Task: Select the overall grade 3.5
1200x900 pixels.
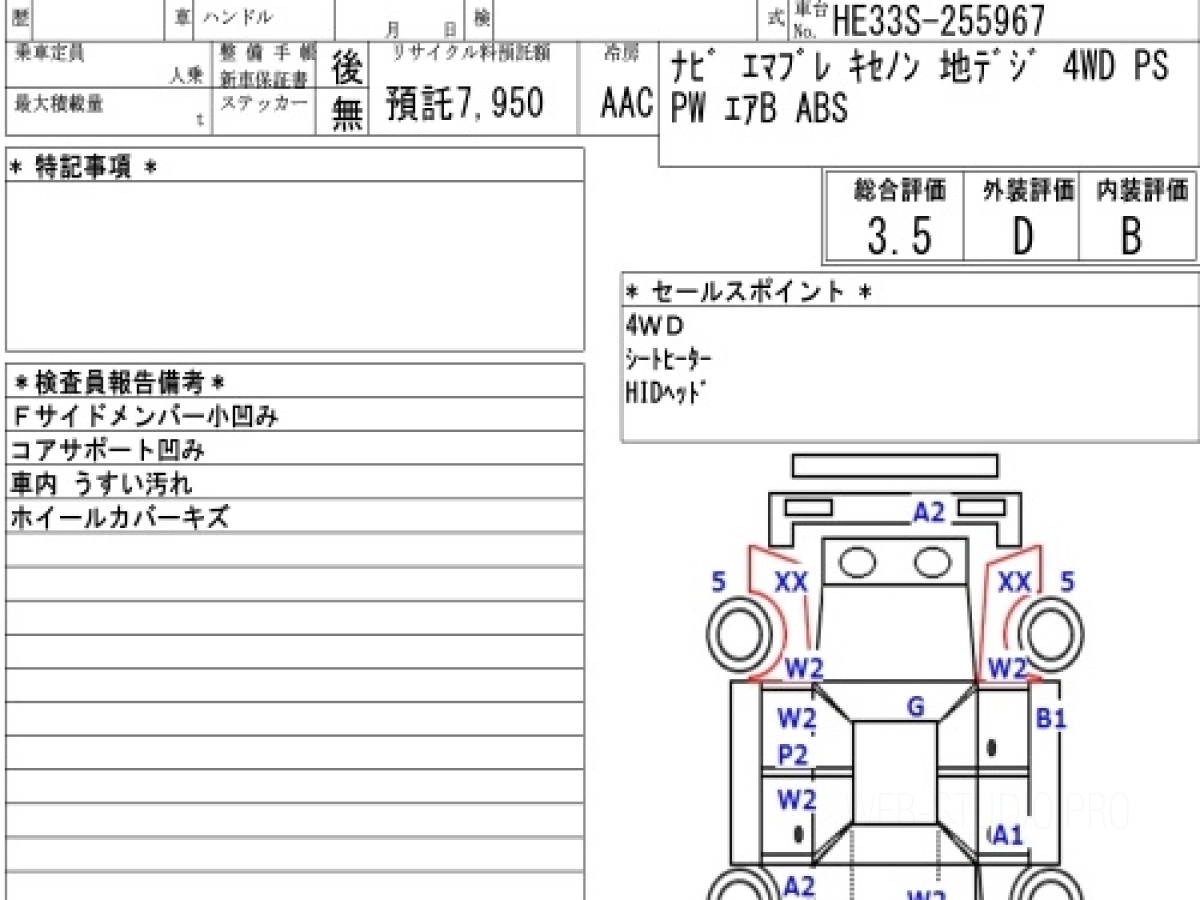Action: pos(899,237)
